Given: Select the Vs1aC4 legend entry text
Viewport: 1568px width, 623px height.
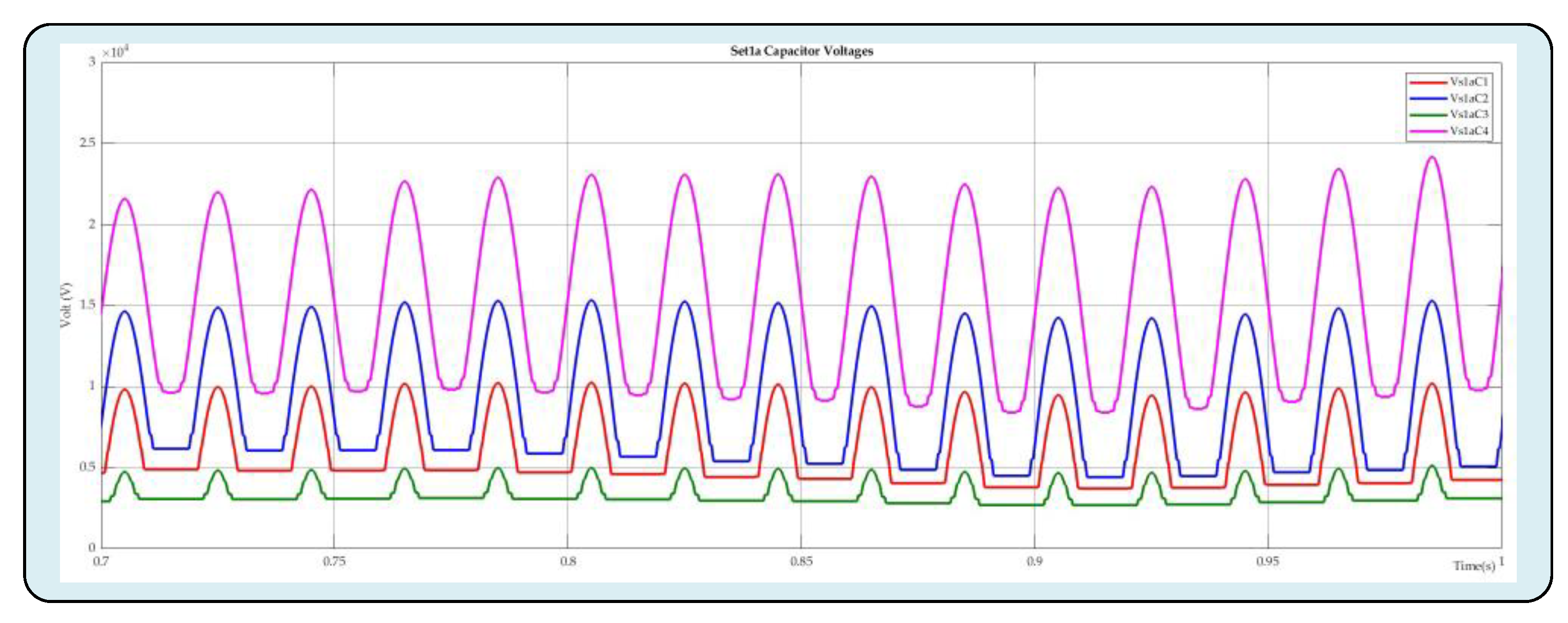Looking at the screenshot, I should [x=1469, y=131].
